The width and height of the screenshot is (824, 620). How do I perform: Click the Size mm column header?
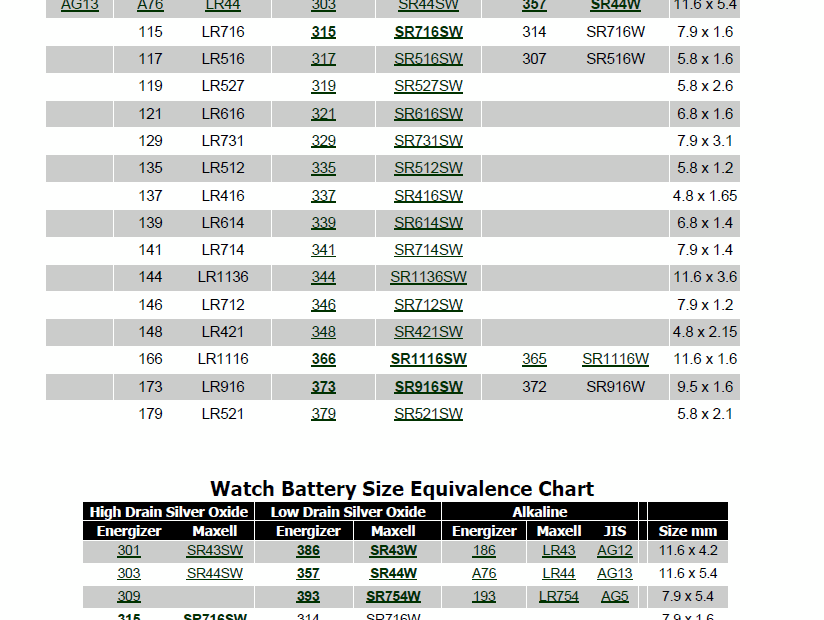688,531
